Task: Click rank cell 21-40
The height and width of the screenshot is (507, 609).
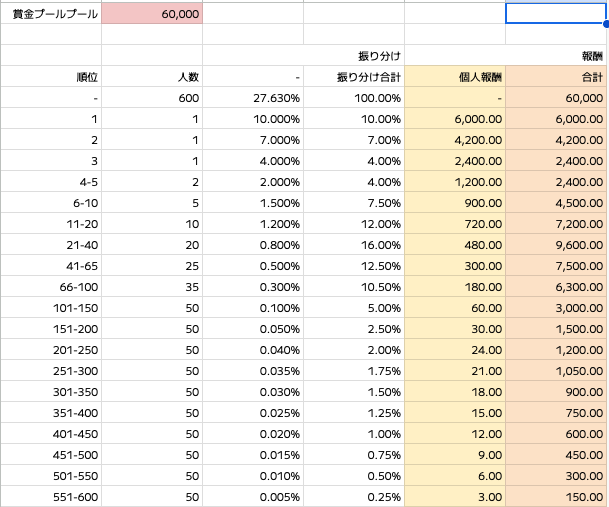Action: pos(51,244)
